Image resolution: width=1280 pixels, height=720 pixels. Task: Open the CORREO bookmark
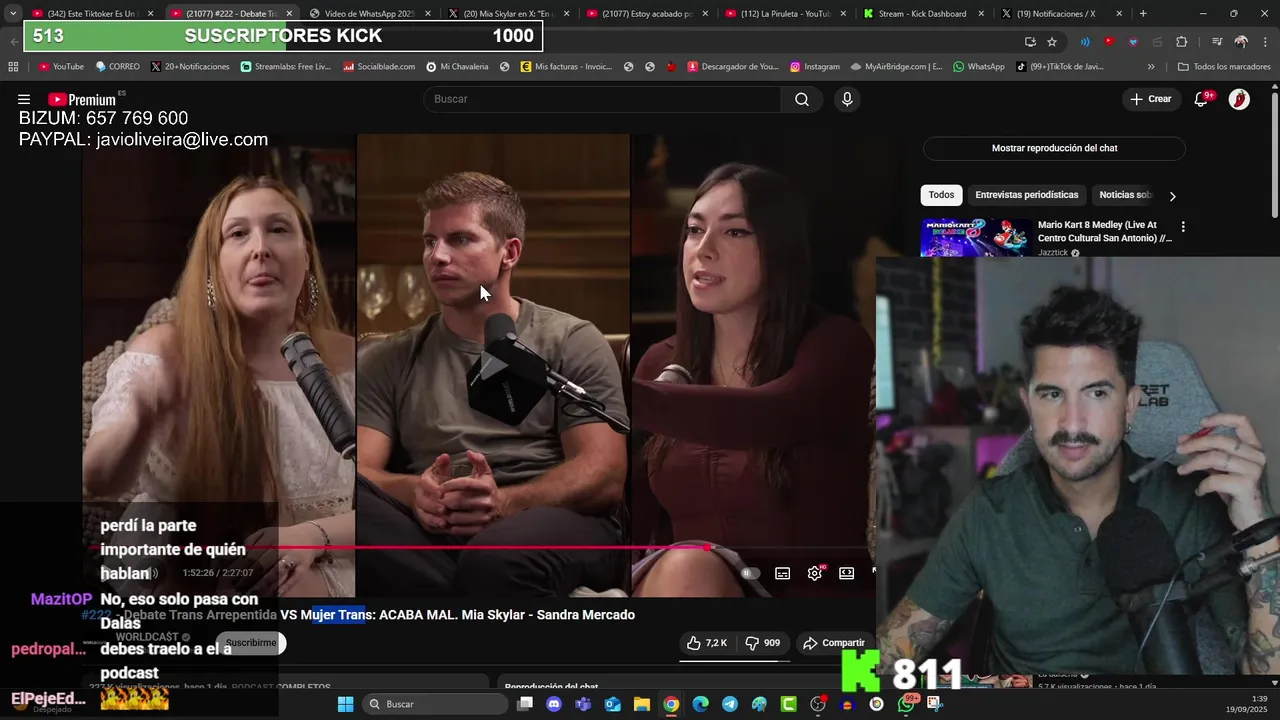117,67
